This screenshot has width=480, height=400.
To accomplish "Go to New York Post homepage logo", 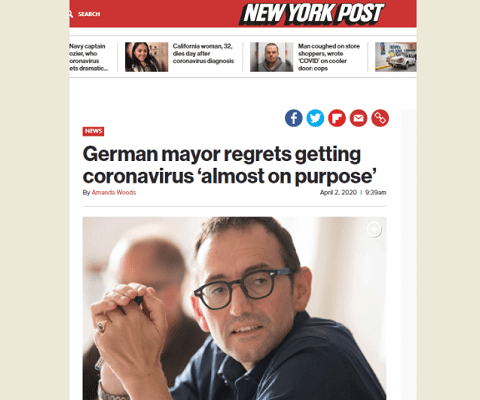I will click(x=311, y=14).
